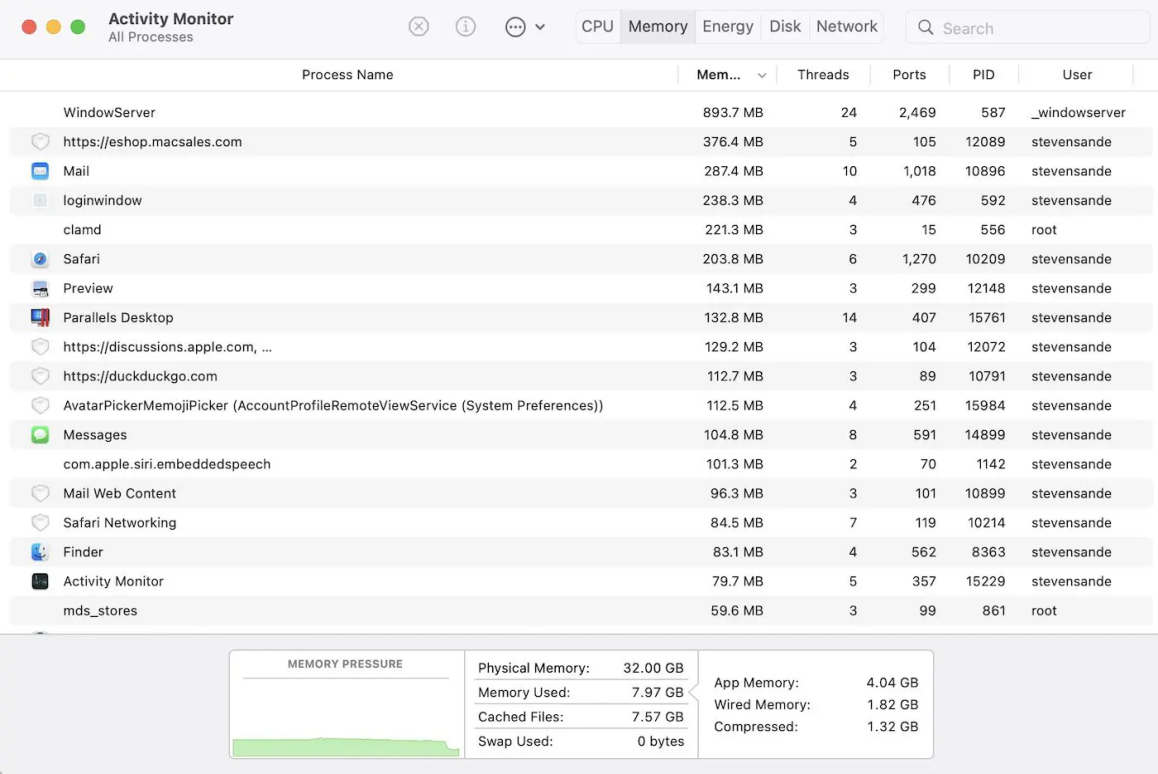
Task: Sort by Ports column header
Action: pyautogui.click(x=908, y=75)
